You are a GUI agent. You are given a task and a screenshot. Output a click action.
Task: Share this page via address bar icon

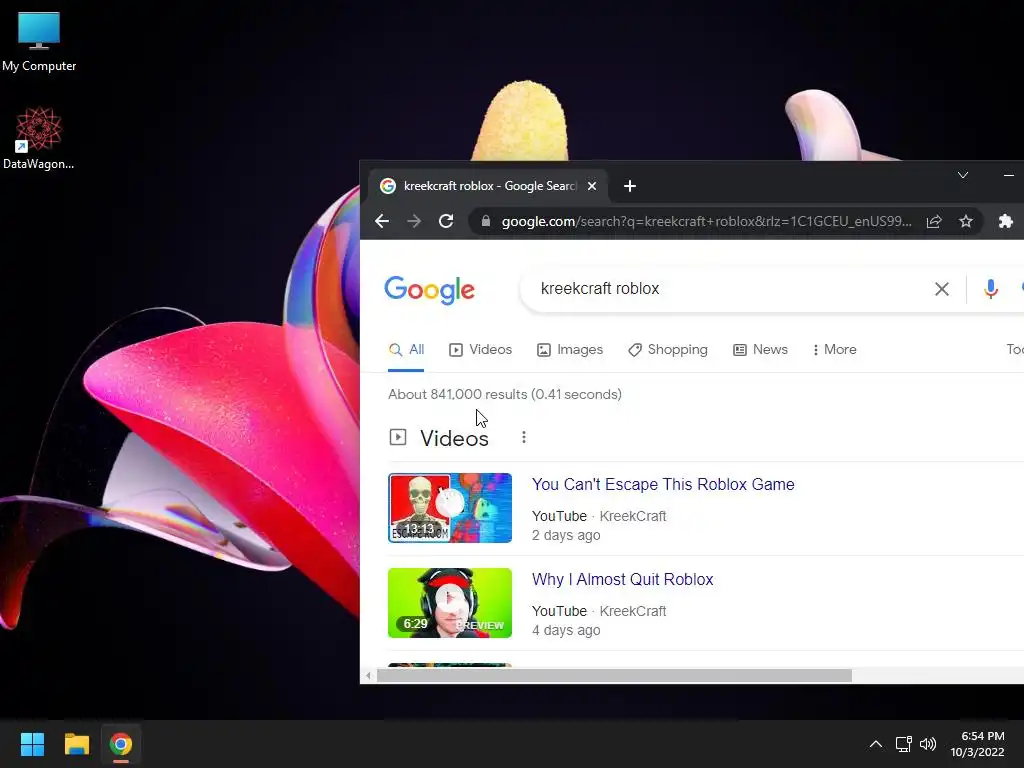pyautogui.click(x=934, y=221)
